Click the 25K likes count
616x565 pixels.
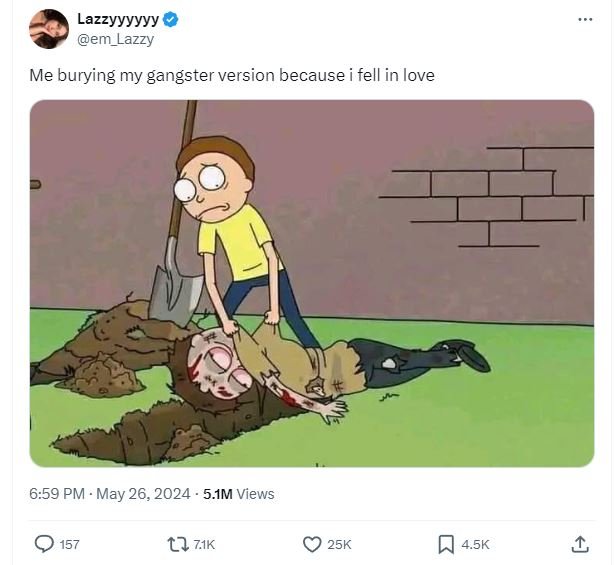[339, 544]
